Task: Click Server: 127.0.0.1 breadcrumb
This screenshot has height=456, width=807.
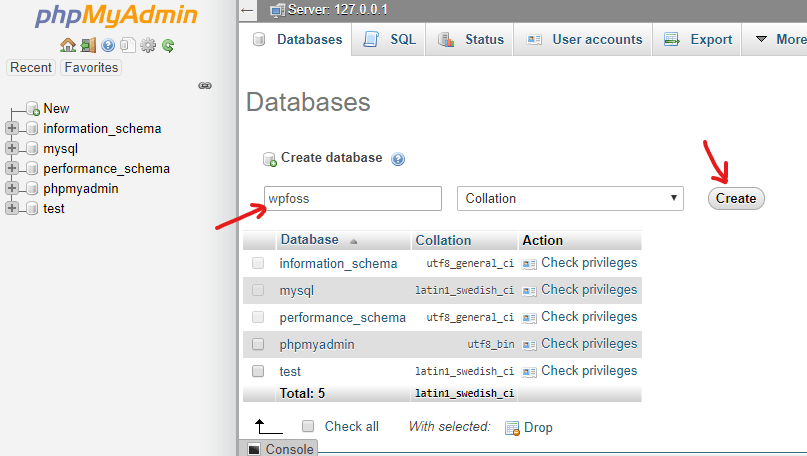Action: (338, 10)
